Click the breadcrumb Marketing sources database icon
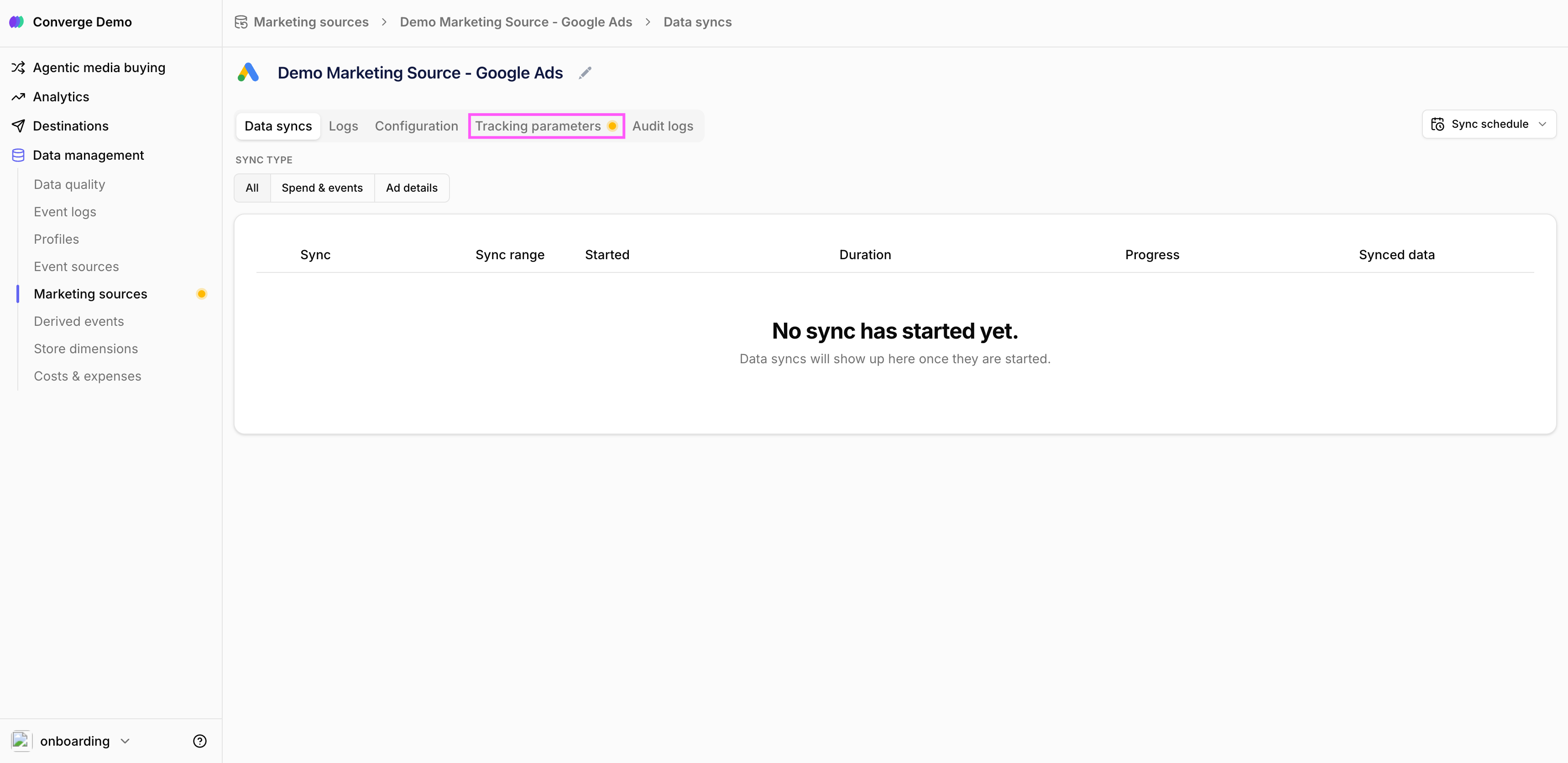 [241, 22]
